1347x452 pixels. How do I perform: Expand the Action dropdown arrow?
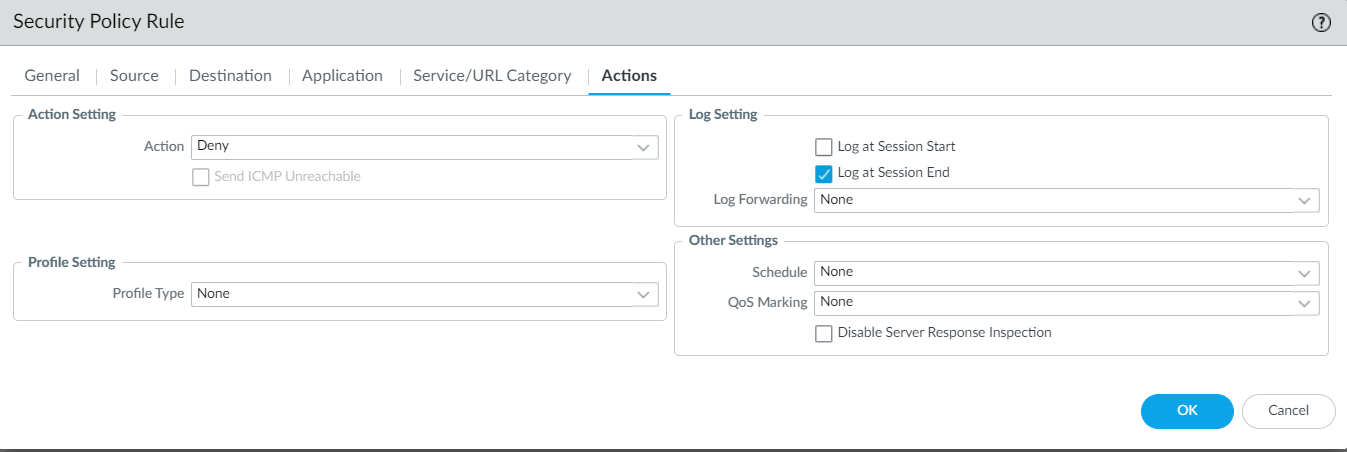tap(644, 147)
